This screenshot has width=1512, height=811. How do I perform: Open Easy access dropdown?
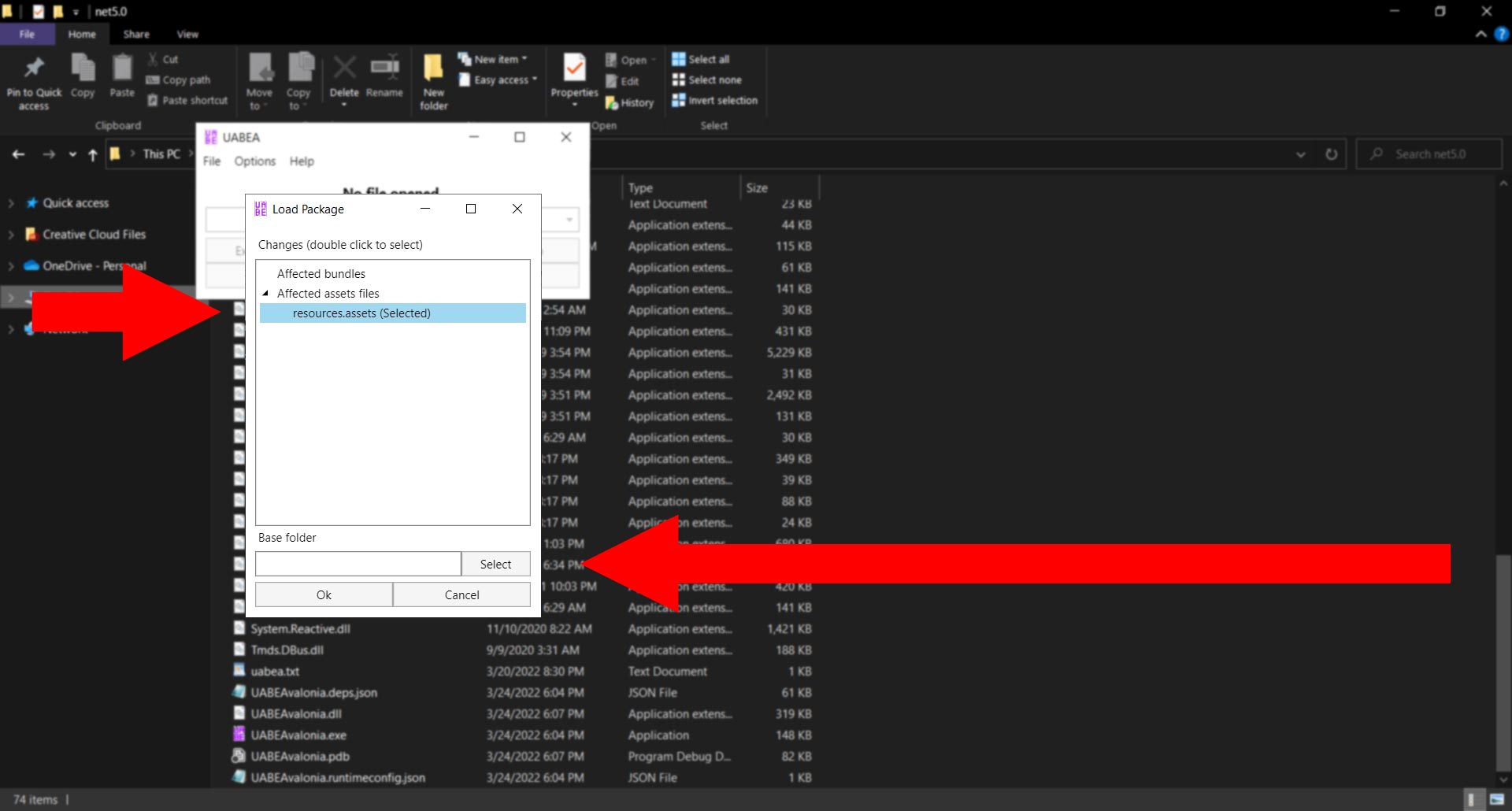(x=498, y=80)
